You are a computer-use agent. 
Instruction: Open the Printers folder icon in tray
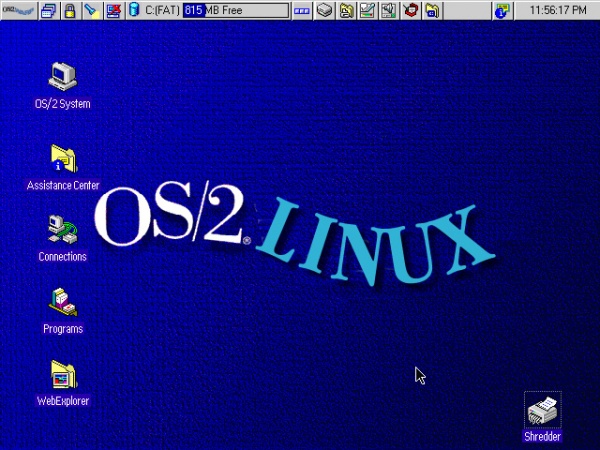(346, 10)
